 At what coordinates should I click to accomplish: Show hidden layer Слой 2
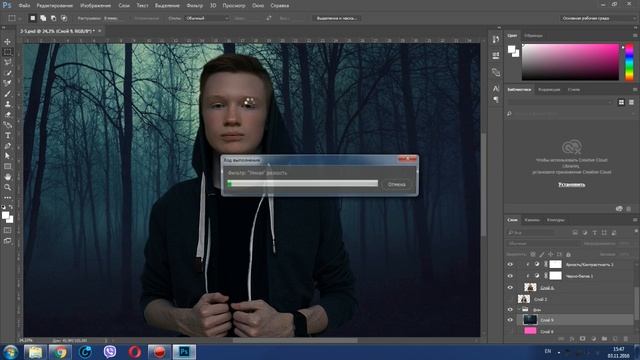click(x=510, y=299)
